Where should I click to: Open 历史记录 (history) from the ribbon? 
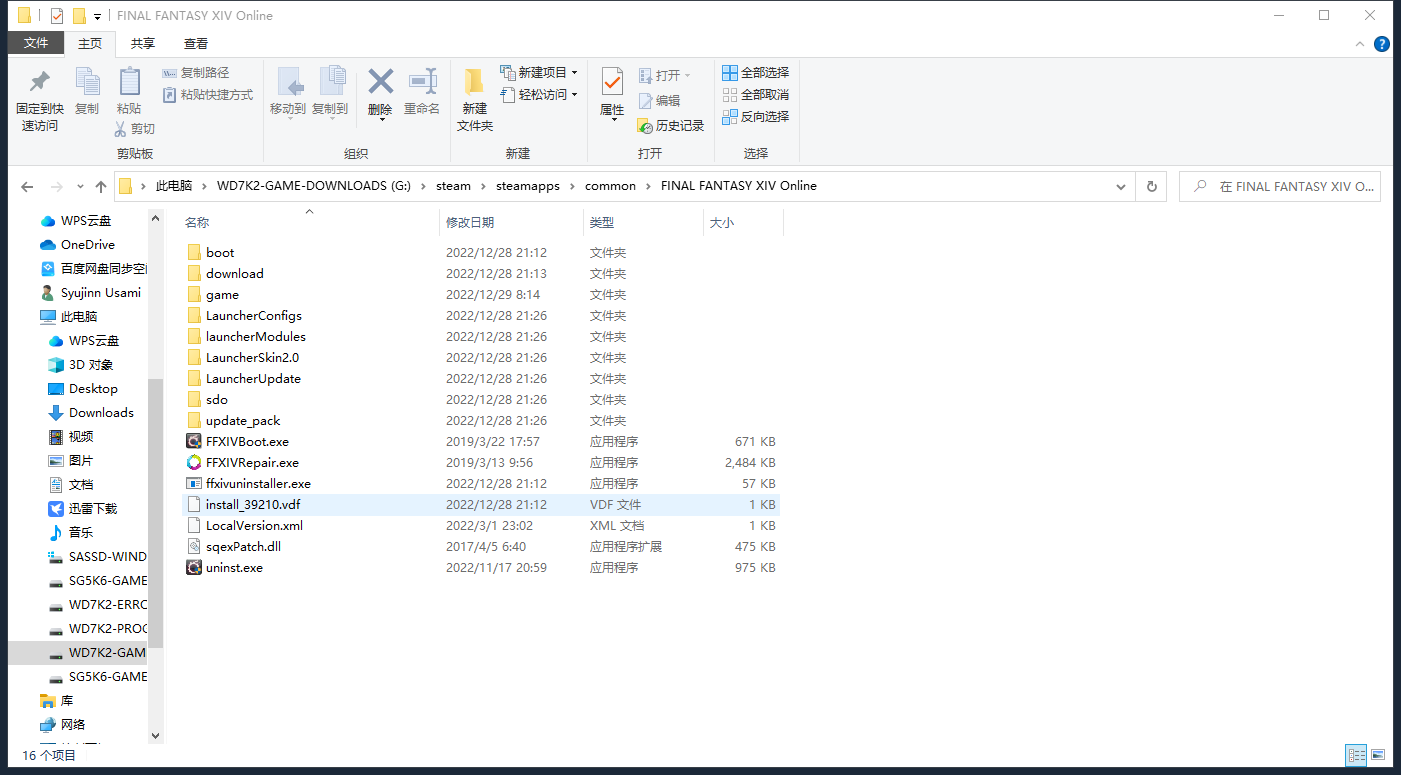click(671, 125)
